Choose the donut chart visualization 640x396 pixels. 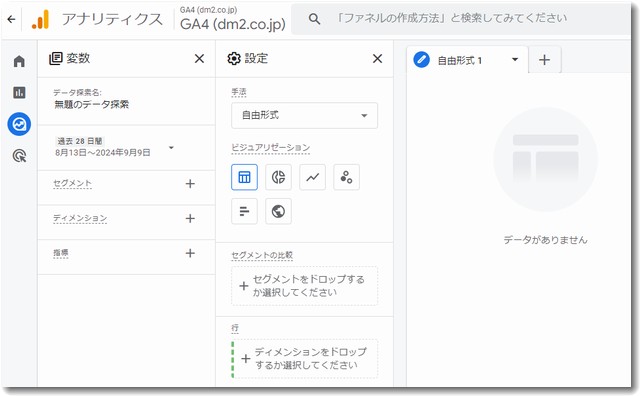(x=278, y=177)
